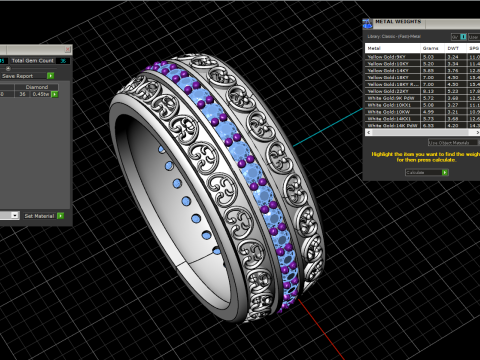Click the Metal Weights panel title
This screenshot has width=480, height=360.
[x=398, y=22]
